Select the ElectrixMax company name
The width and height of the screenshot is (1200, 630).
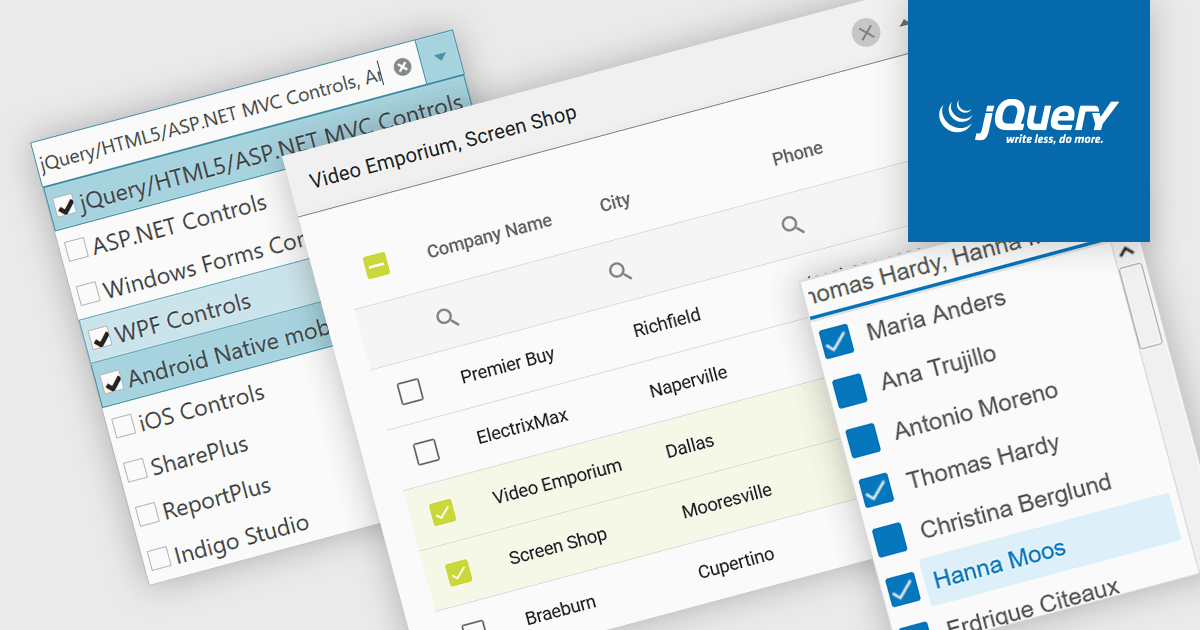pos(522,426)
